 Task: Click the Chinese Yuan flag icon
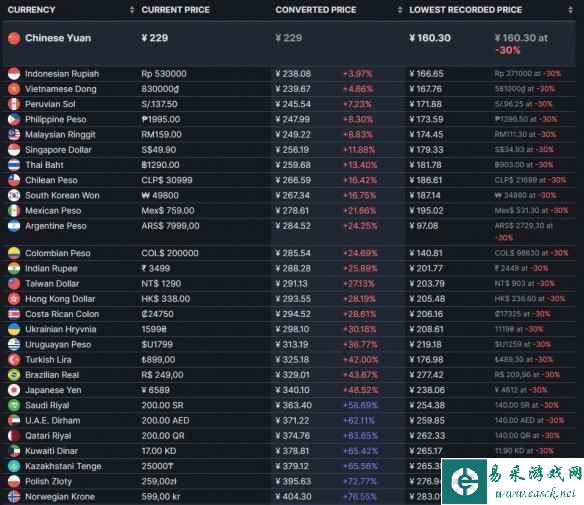(14, 38)
